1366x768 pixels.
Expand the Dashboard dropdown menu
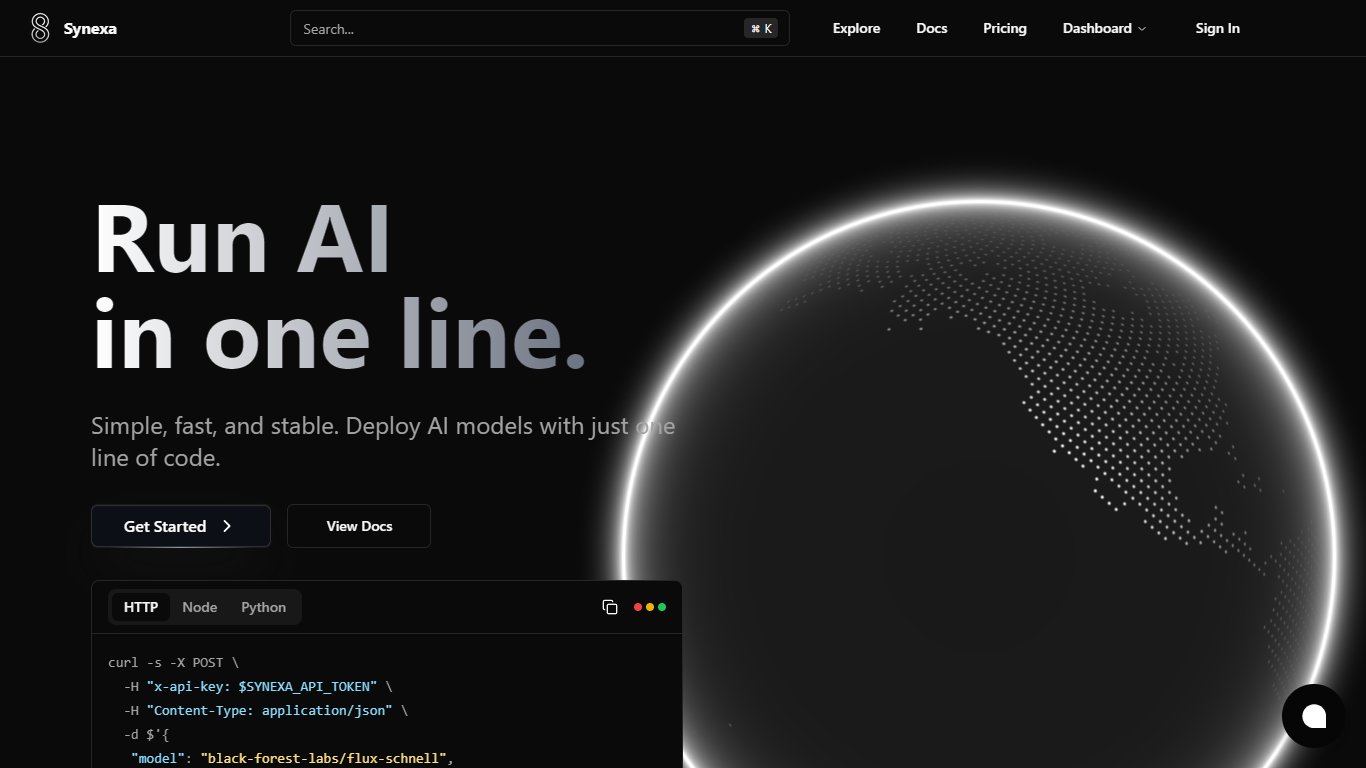point(1104,28)
